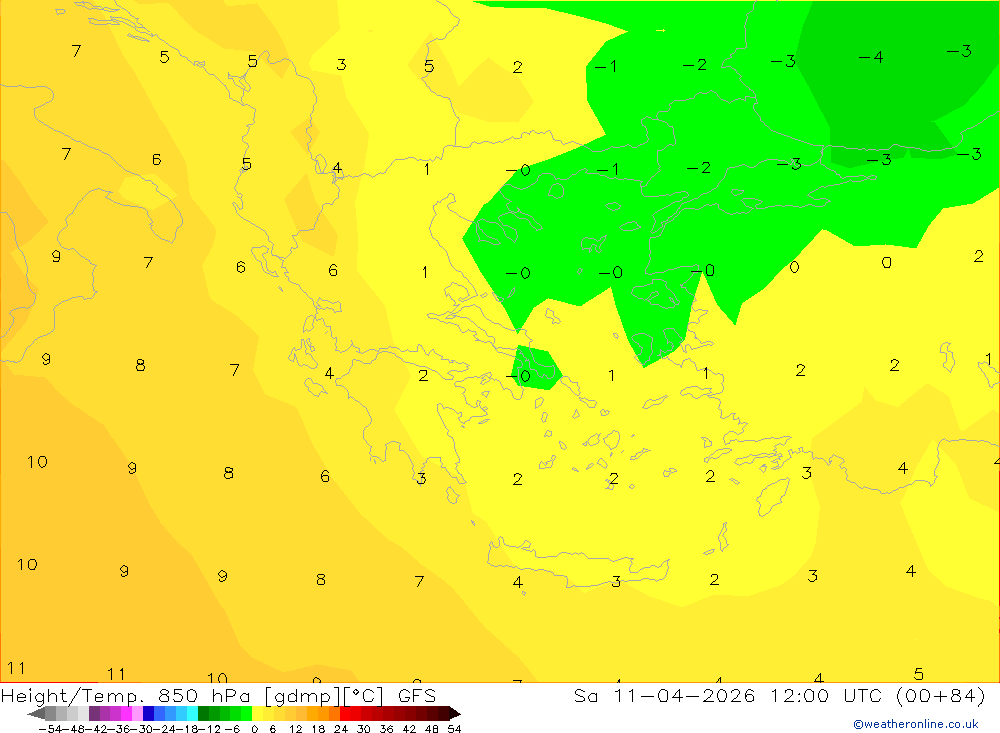Click the '-18' label on the color scale
Screen dimensions: 1000x733
coord(187,729)
